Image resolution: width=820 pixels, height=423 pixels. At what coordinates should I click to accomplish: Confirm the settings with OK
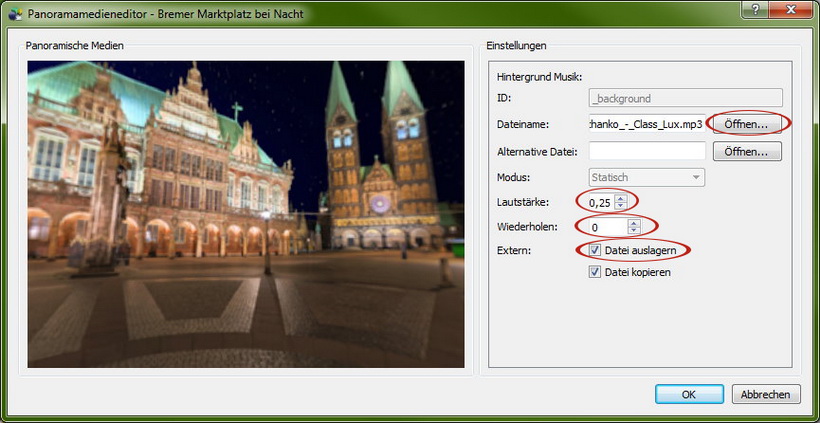click(x=688, y=394)
